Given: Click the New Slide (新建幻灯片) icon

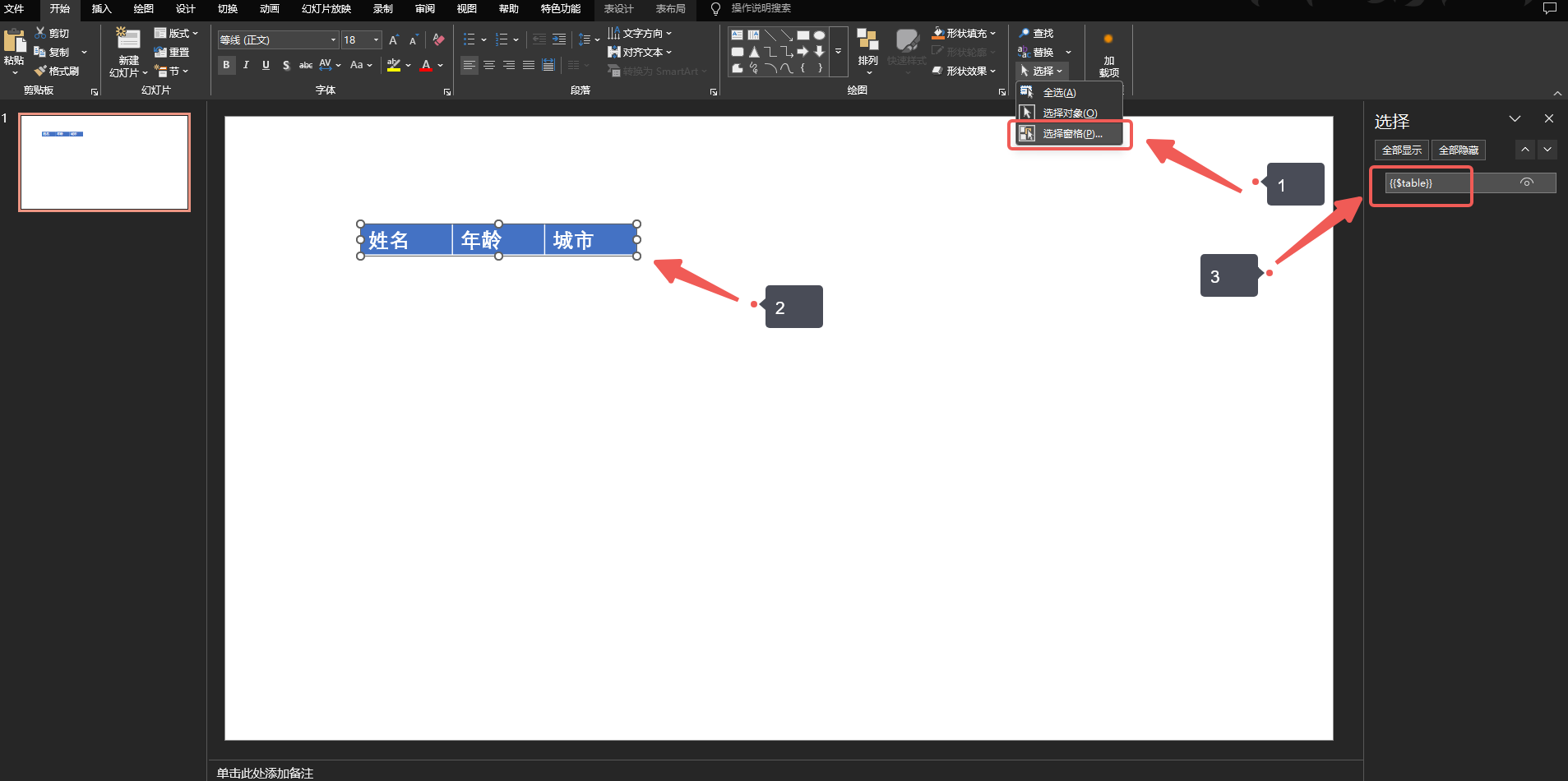Looking at the screenshot, I should point(127,39).
